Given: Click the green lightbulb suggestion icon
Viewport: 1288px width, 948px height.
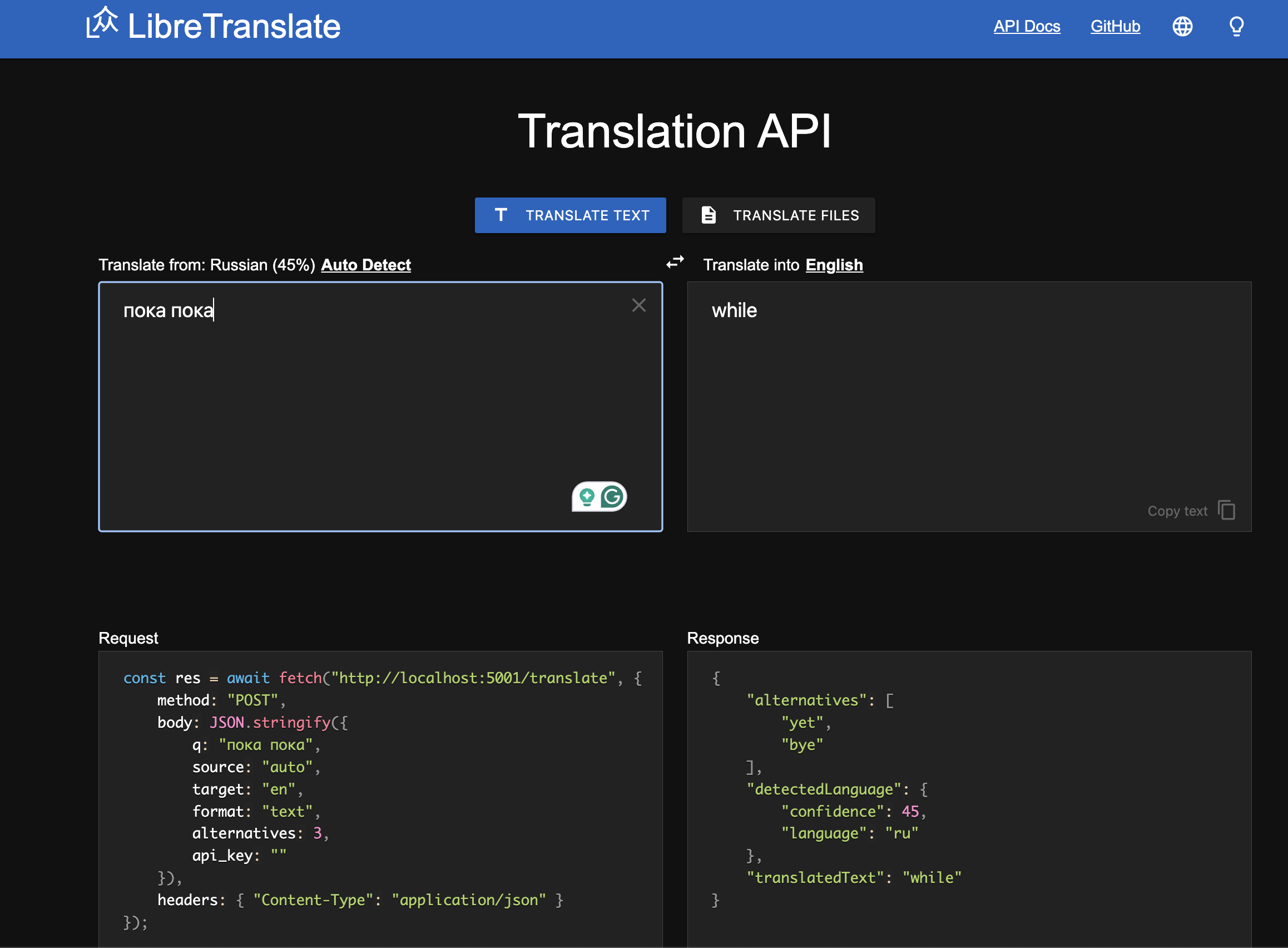Looking at the screenshot, I should (x=586, y=497).
